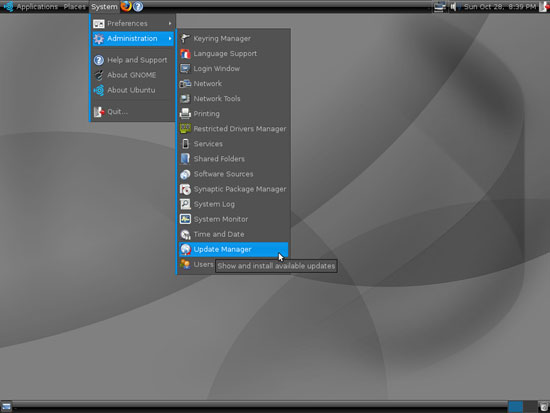The width and height of the screenshot is (550, 413).
Task: Click the Printing printer icon
Action: [185, 114]
